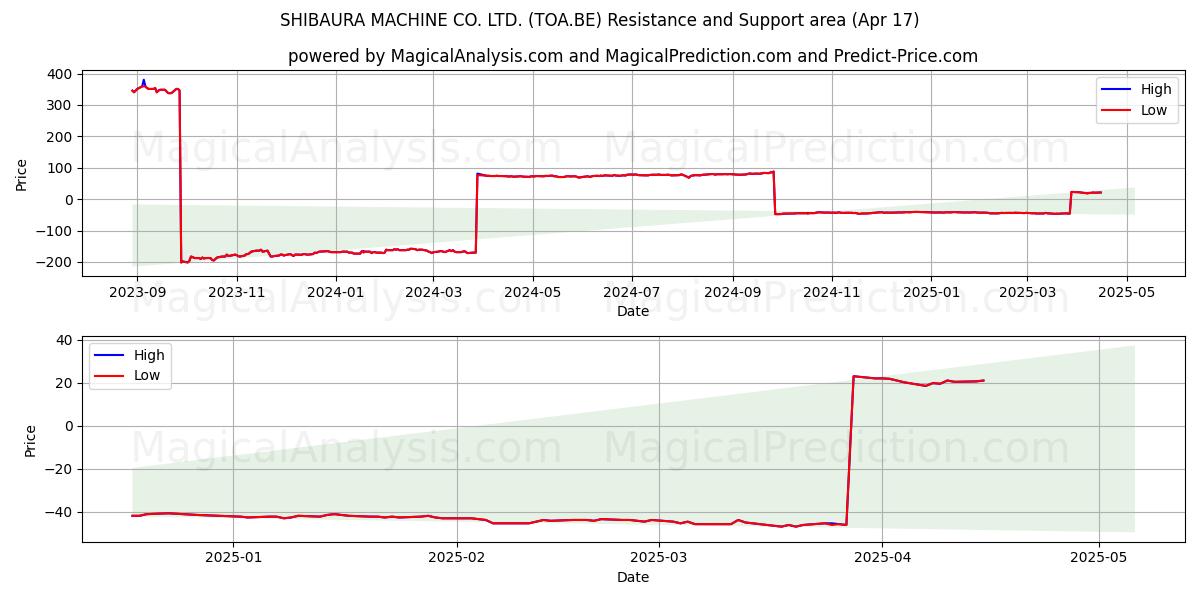Click the bottom chart 'Price' axis label

tap(30, 441)
